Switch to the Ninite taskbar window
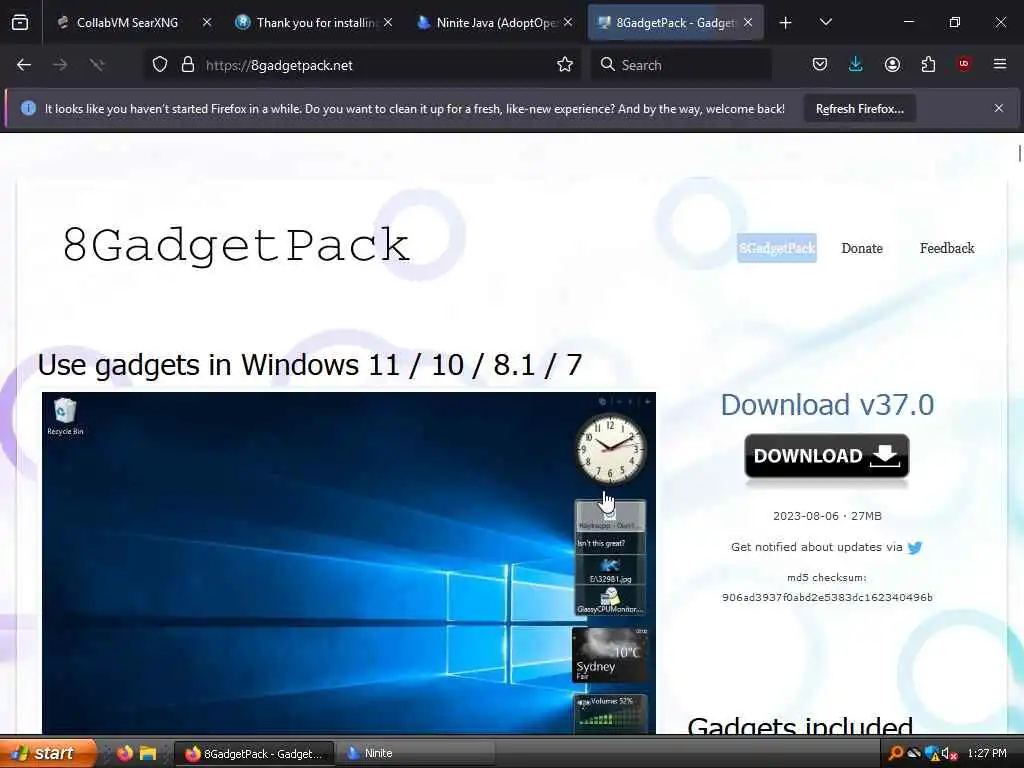Screen dimensions: 1024x768 pyautogui.click(x=415, y=754)
